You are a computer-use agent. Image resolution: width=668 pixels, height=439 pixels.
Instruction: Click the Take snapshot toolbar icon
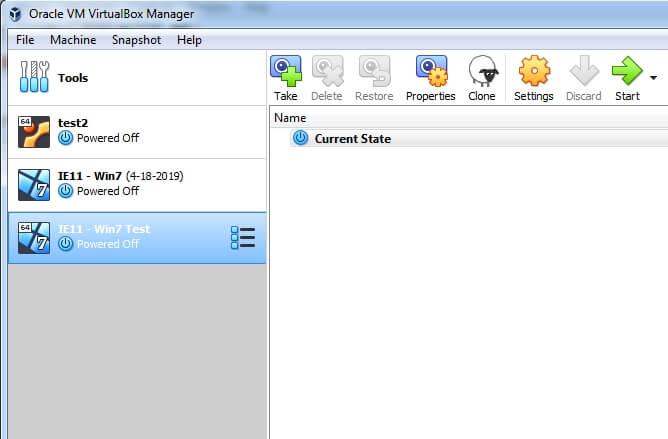(285, 71)
